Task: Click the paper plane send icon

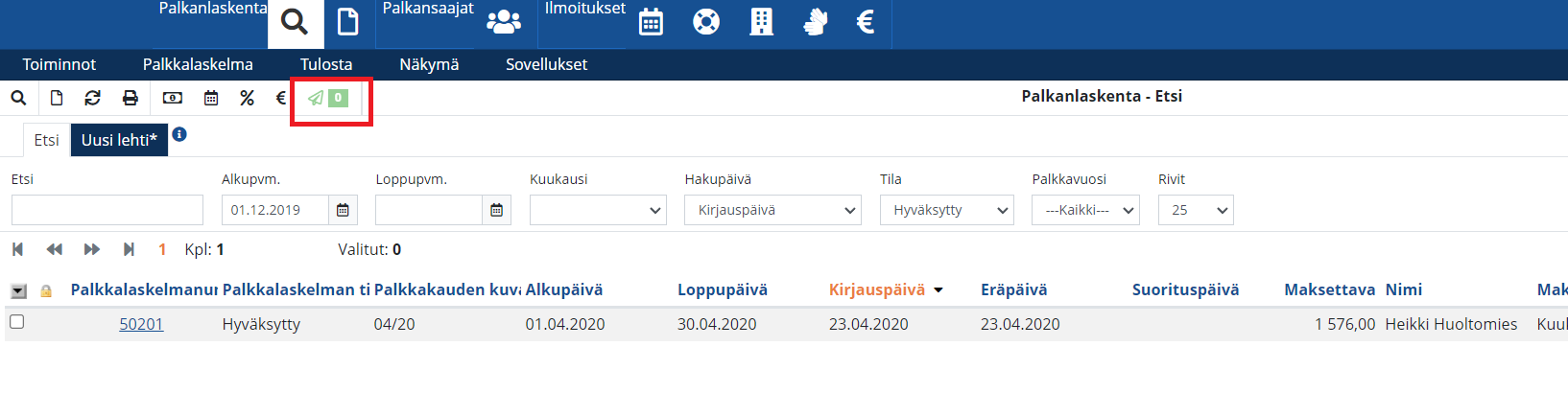Action: [x=316, y=98]
